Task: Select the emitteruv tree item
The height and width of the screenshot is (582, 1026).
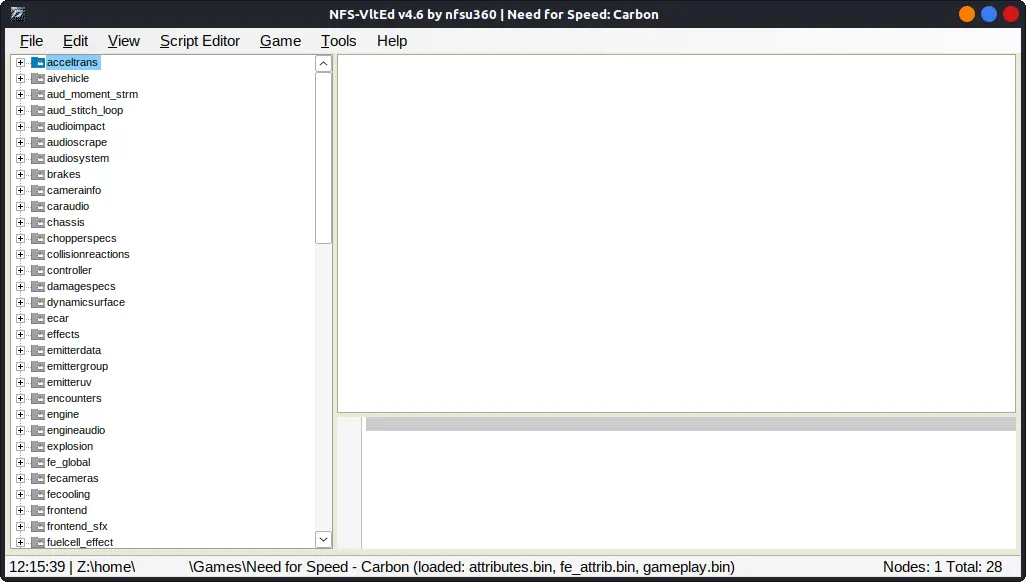Action: click(x=69, y=382)
